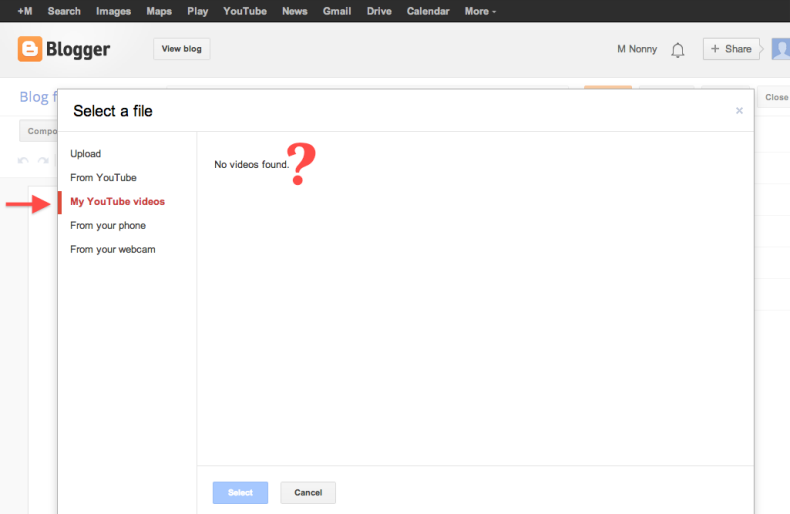Open YouTube in the Google bar
This screenshot has width=790, height=514.
(245, 11)
